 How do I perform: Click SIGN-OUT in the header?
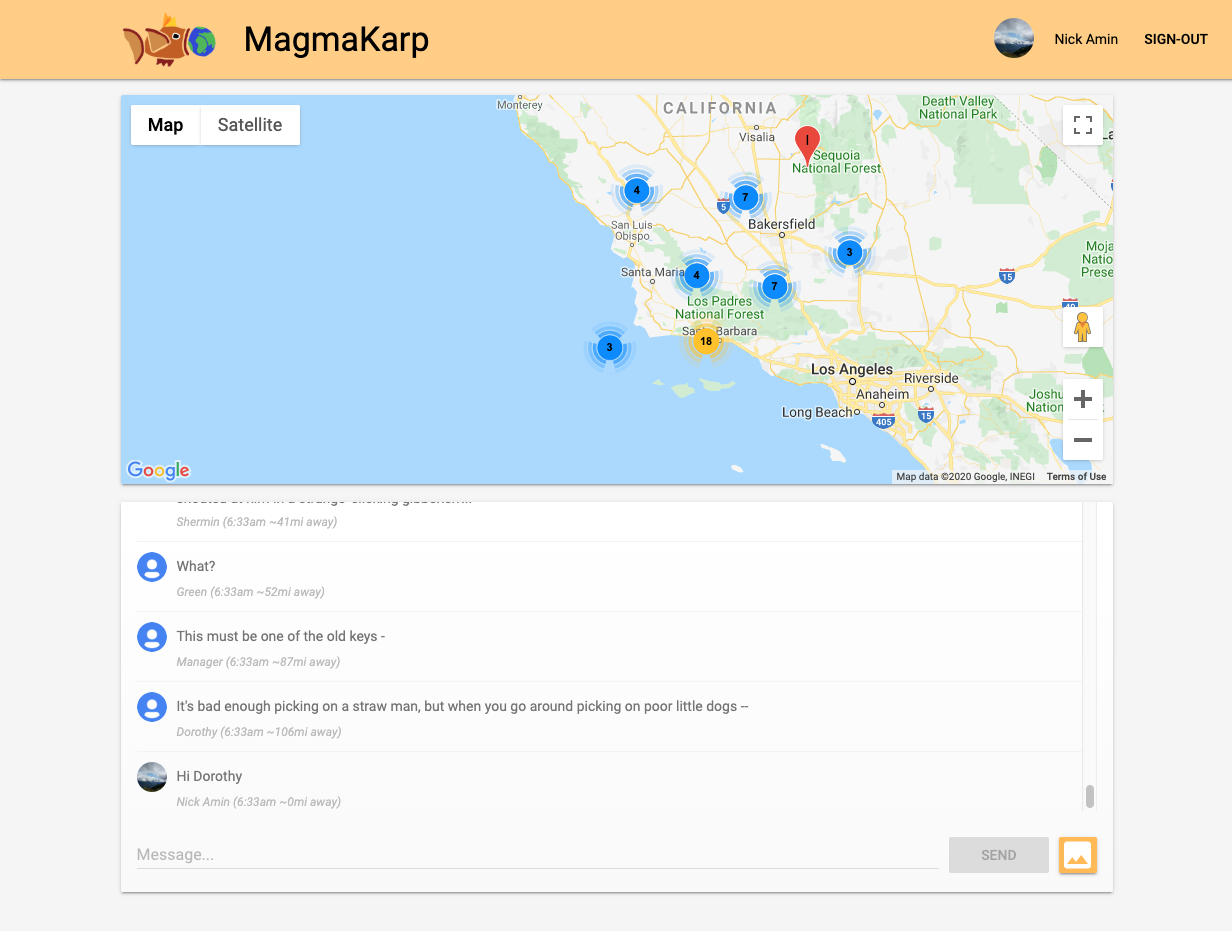[1176, 40]
